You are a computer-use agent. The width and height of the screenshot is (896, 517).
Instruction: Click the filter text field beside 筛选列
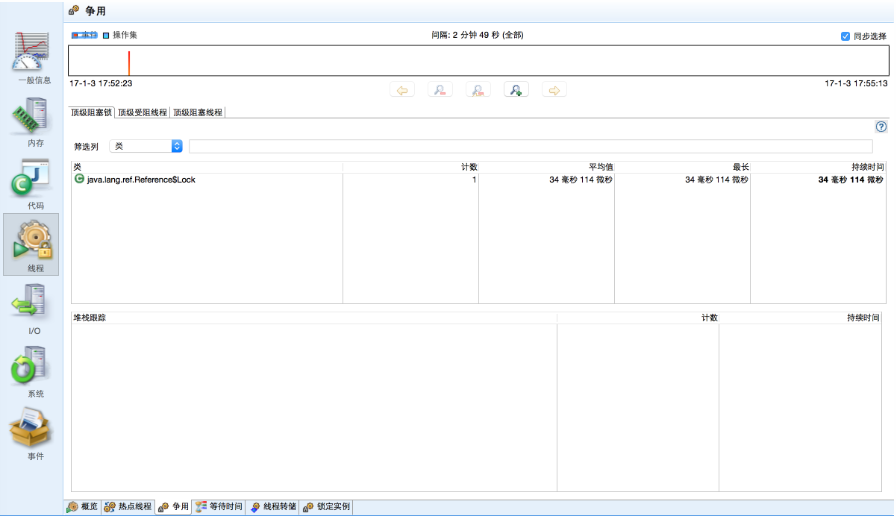(x=530, y=146)
